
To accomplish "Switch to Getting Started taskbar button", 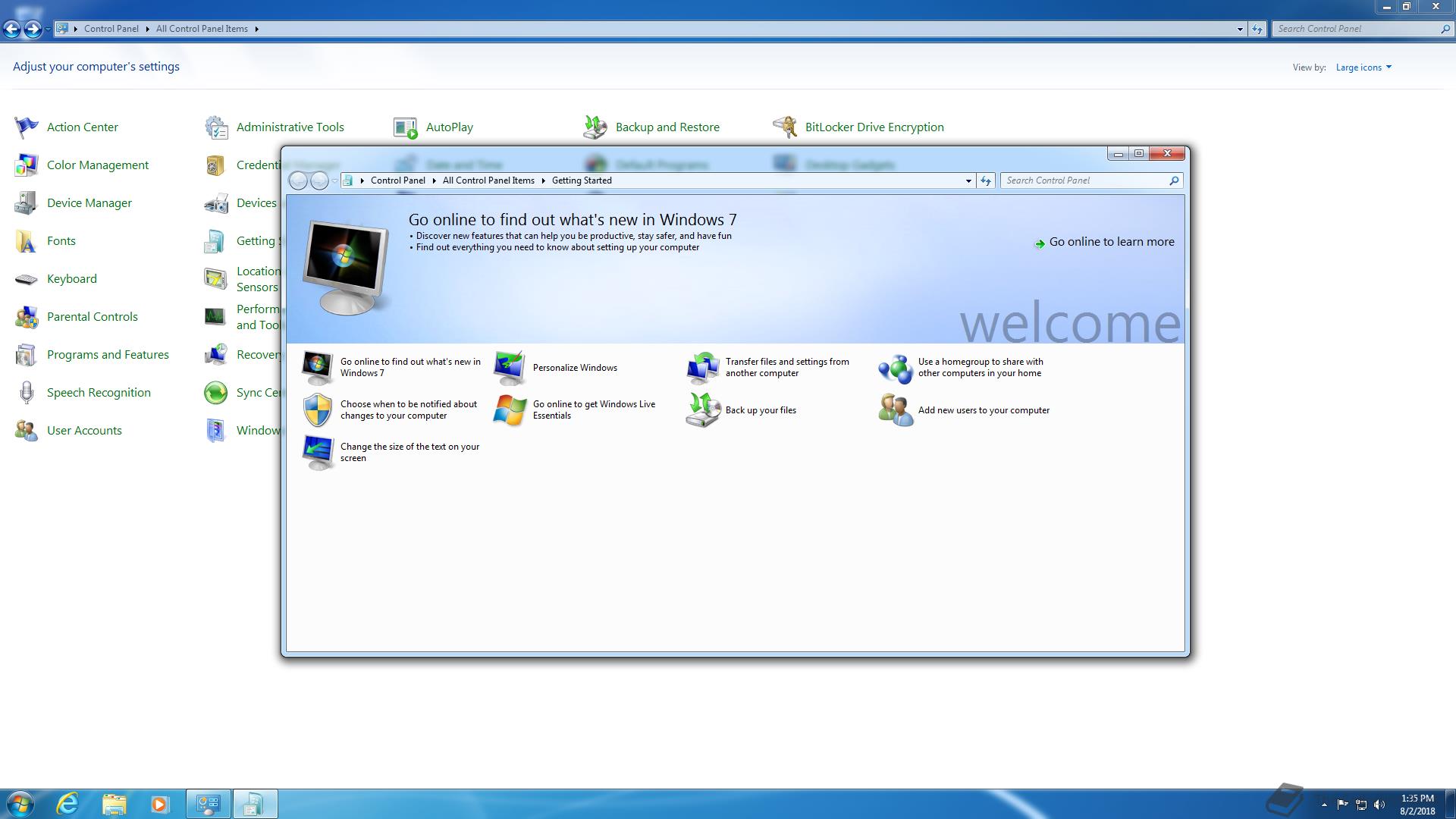I will [255, 804].
